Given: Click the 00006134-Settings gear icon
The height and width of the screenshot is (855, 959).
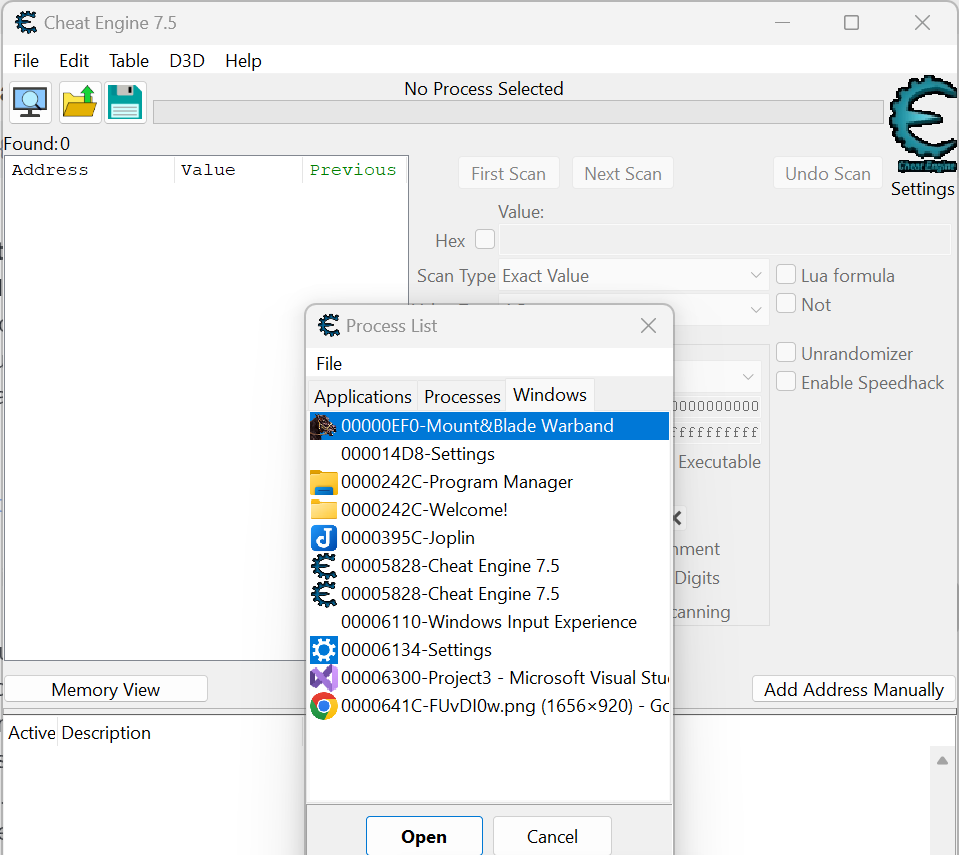Looking at the screenshot, I should 324,650.
